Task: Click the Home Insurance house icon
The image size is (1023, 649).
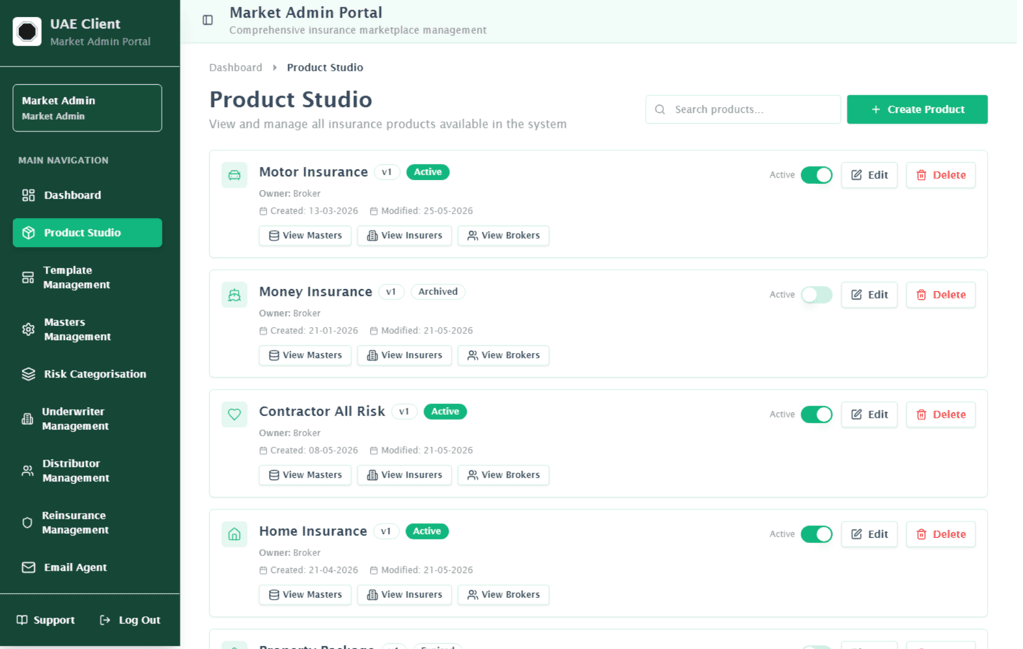Action: (234, 534)
